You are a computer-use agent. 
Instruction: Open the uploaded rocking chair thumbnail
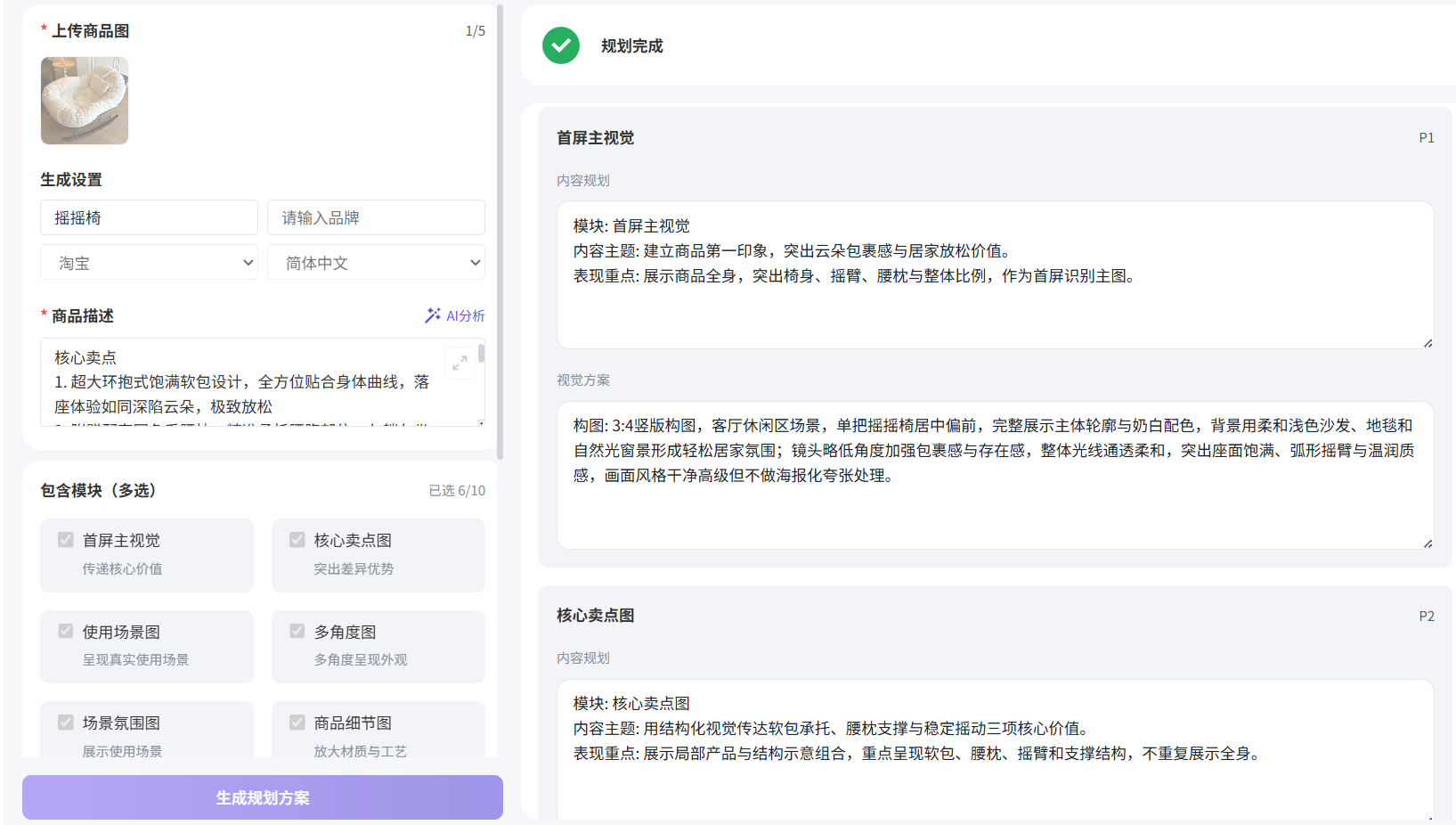tap(85, 101)
